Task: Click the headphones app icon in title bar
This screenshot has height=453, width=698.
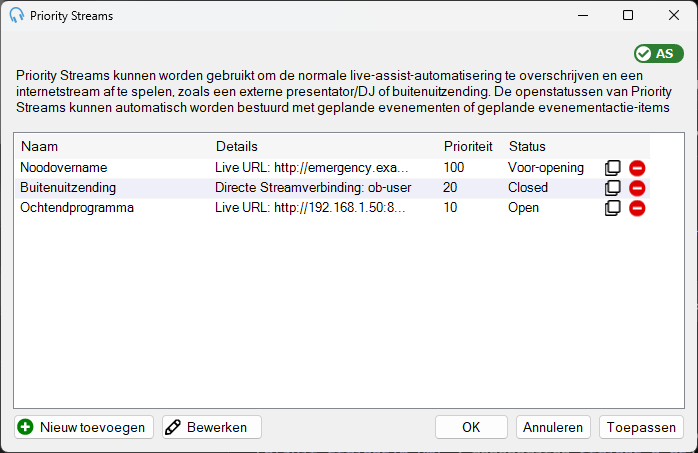Action: pos(16,16)
